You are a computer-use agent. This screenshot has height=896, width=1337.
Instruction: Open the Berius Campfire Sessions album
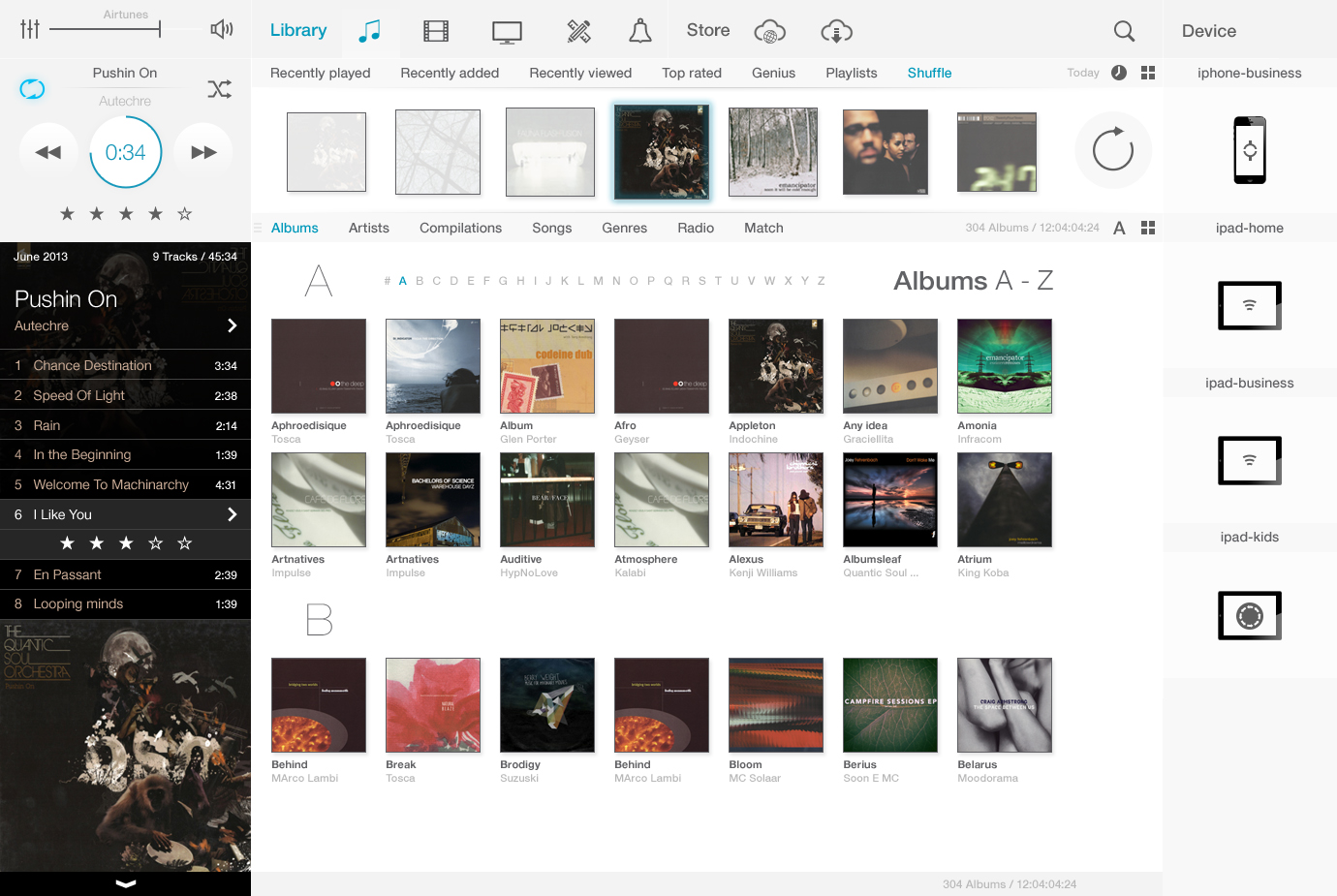pos(890,705)
